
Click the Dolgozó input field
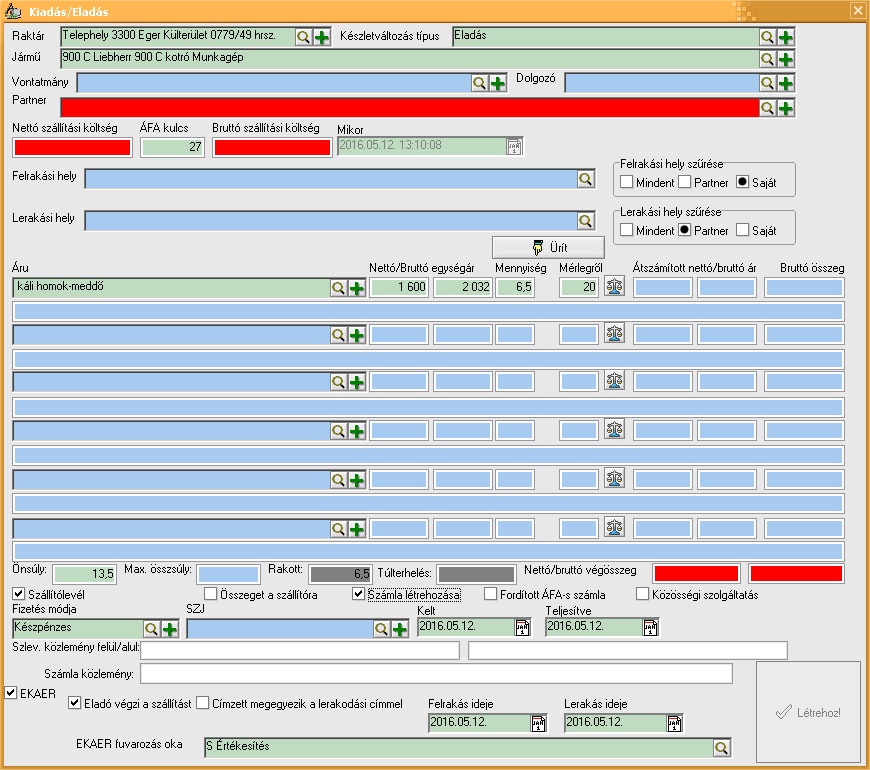point(662,83)
